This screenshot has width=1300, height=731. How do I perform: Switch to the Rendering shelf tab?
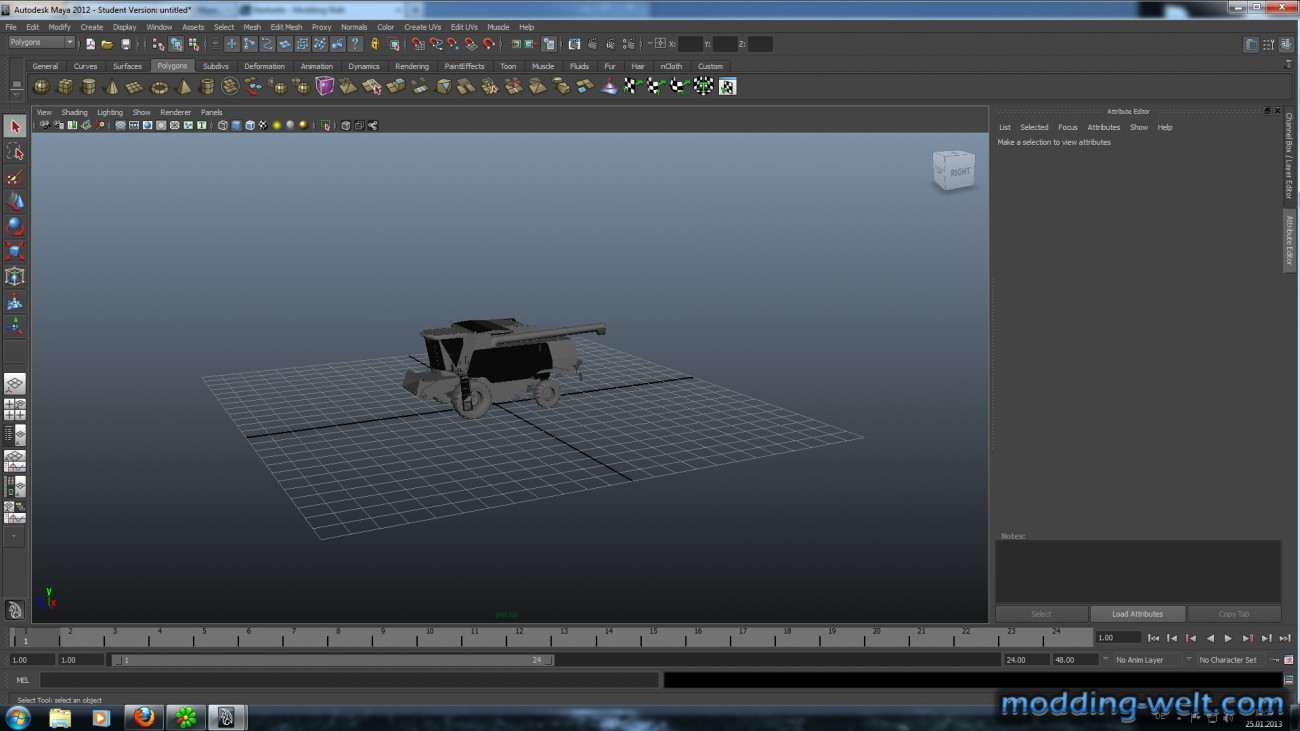point(412,66)
